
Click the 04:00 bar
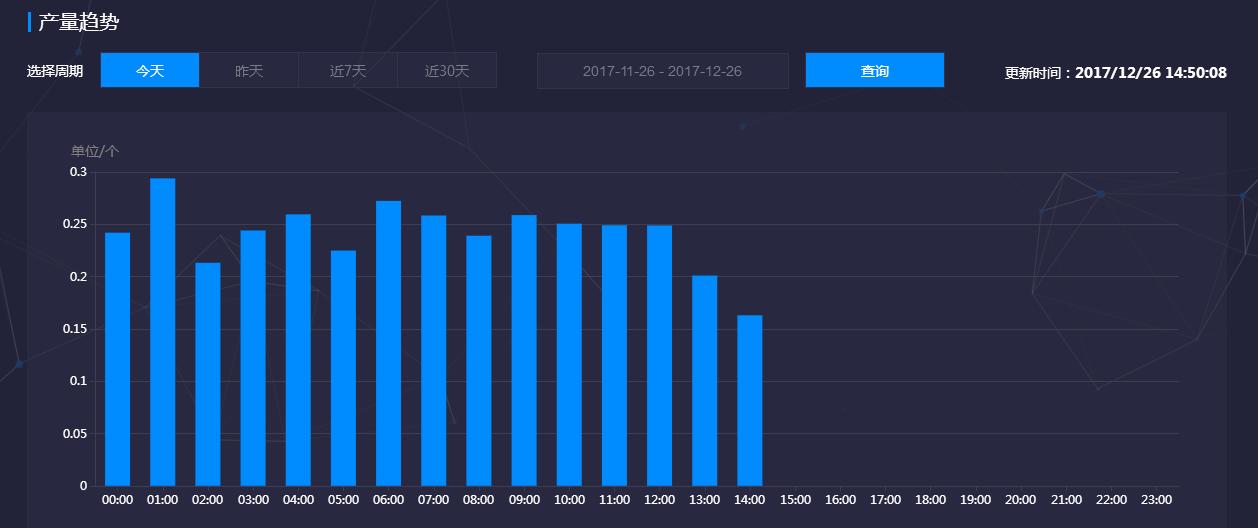(298, 351)
